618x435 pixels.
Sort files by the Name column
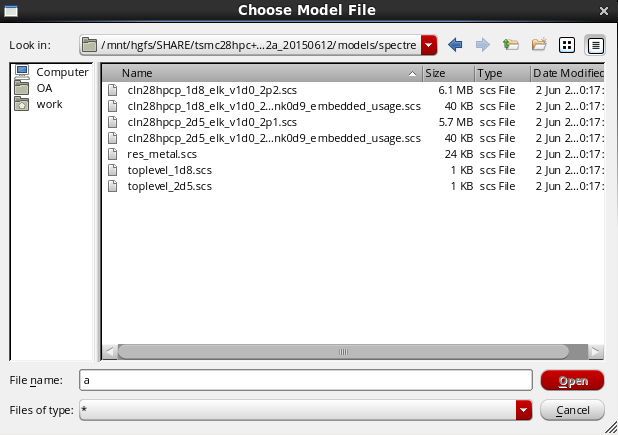262,73
